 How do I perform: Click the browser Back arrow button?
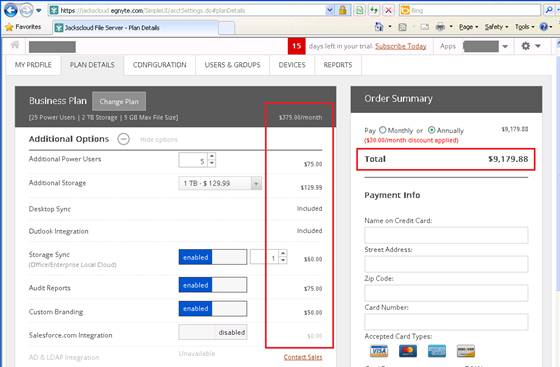(10, 10)
